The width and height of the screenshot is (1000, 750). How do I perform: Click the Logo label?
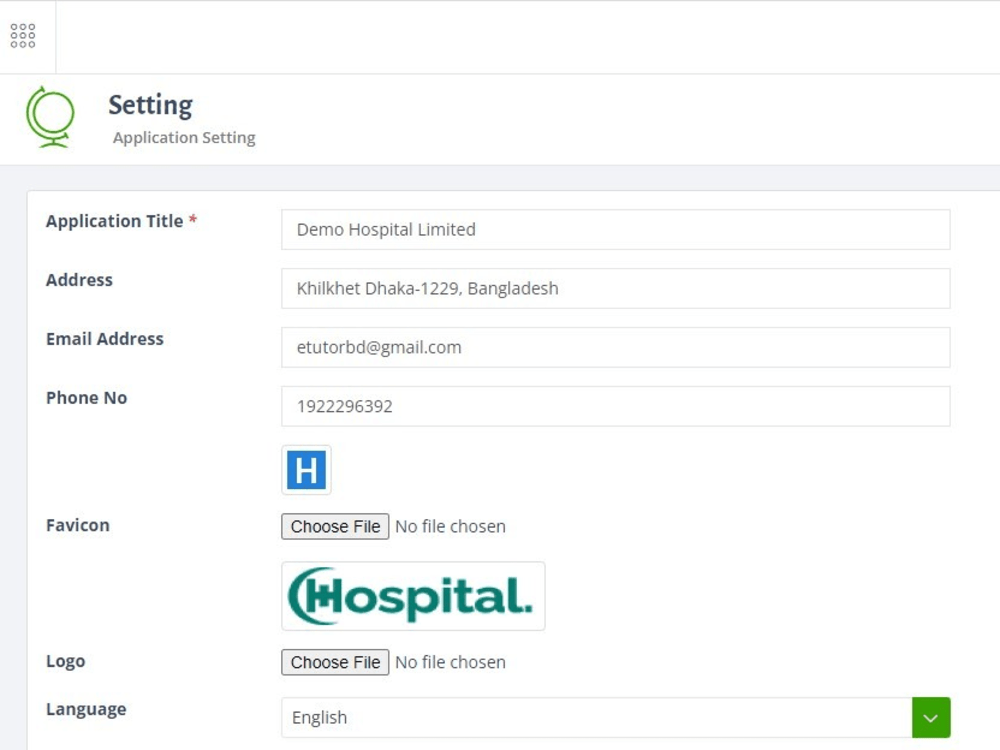tap(65, 661)
